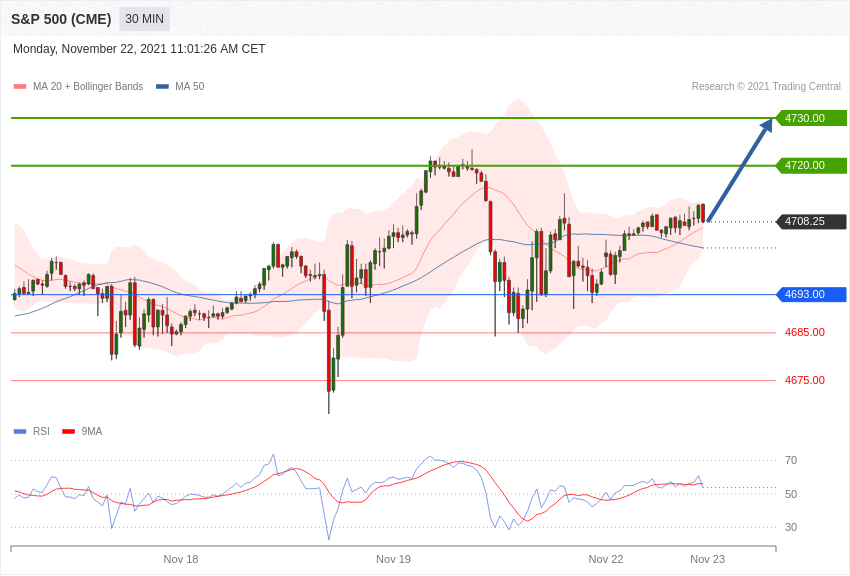Image resolution: width=850 pixels, height=576 pixels.
Task: Click the 4685.00 support level label
Action: click(804, 332)
